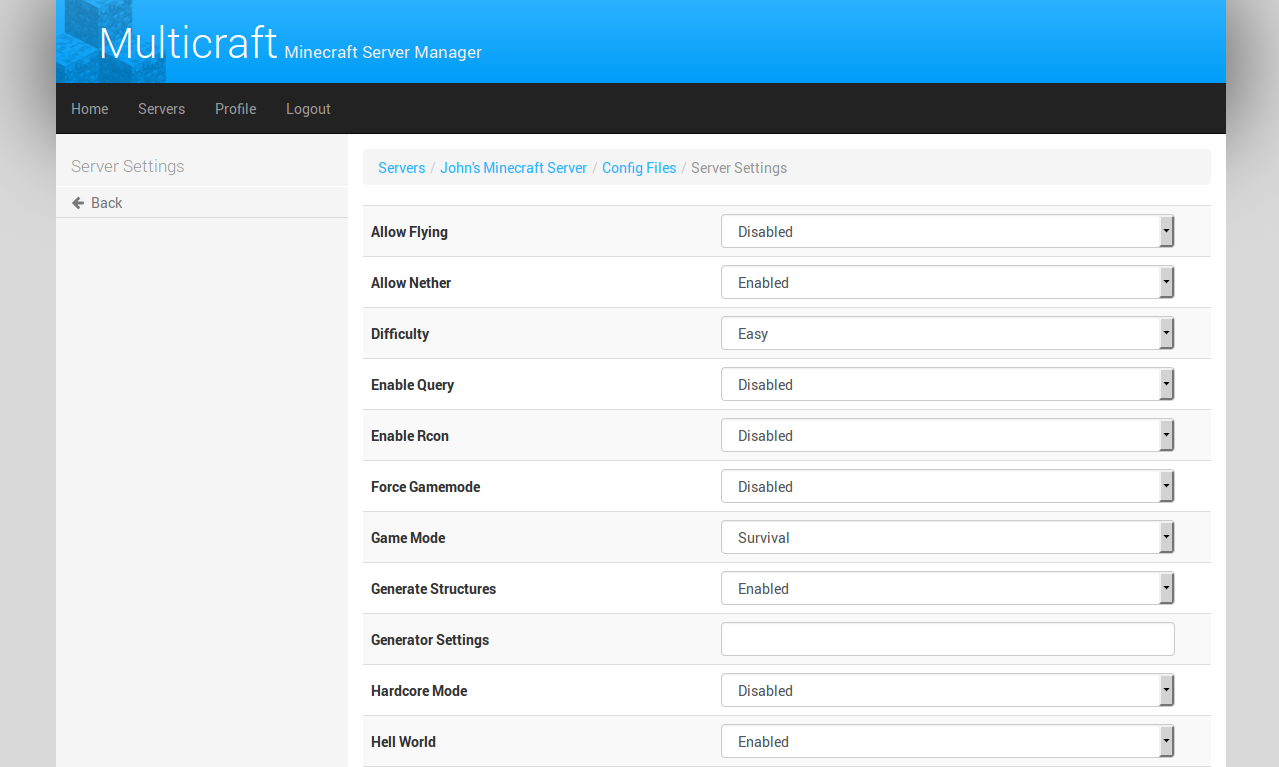The height and width of the screenshot is (767, 1279).
Task: Click the Generator Settings label
Action: pos(430,640)
